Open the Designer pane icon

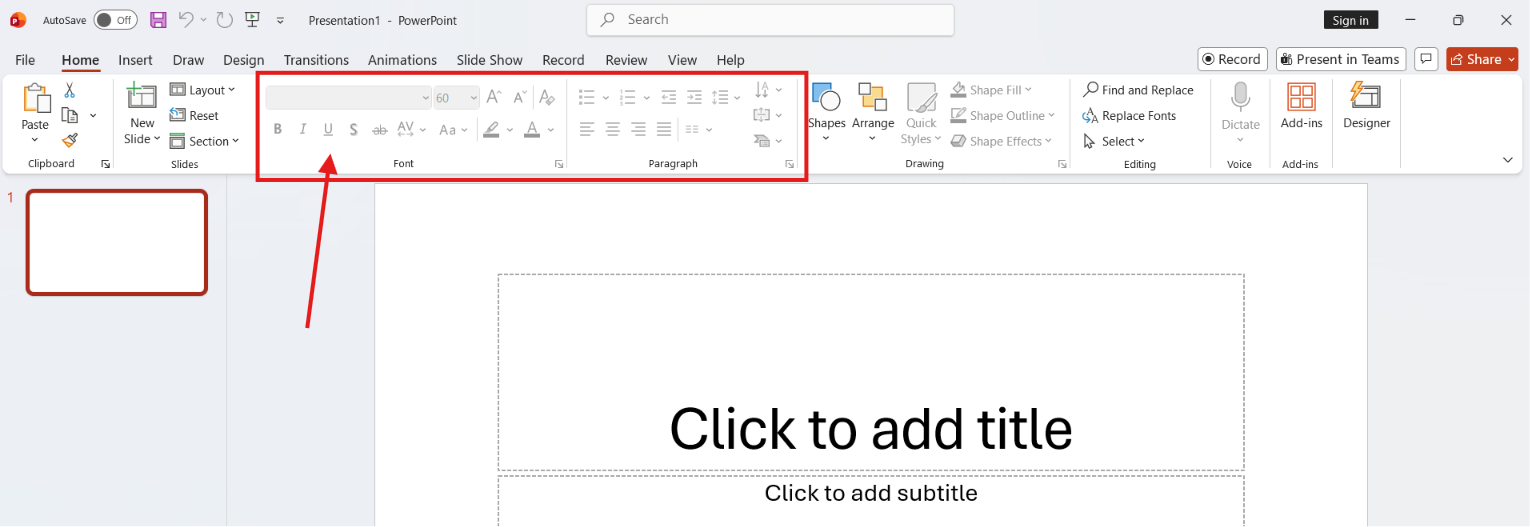coord(1366,96)
